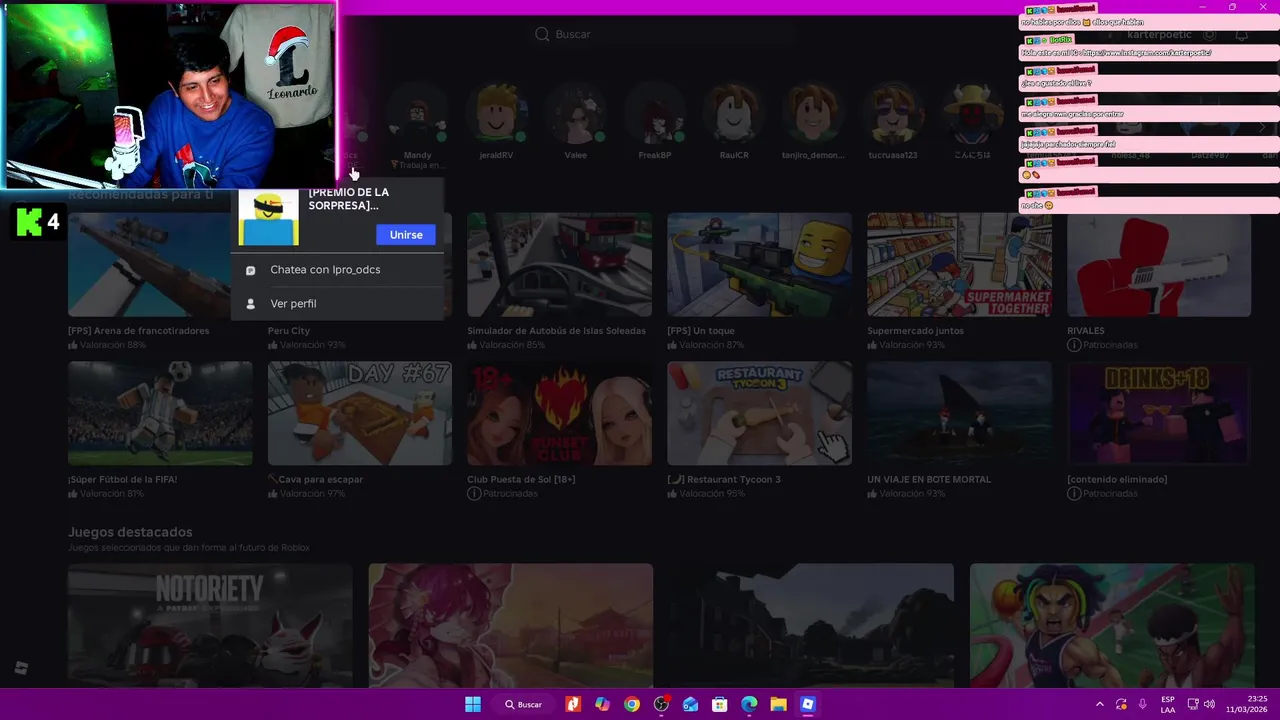1280x720 pixels.
Task: Click Valoración 93% under Supermercado juntos
Action: pyautogui.click(x=912, y=345)
